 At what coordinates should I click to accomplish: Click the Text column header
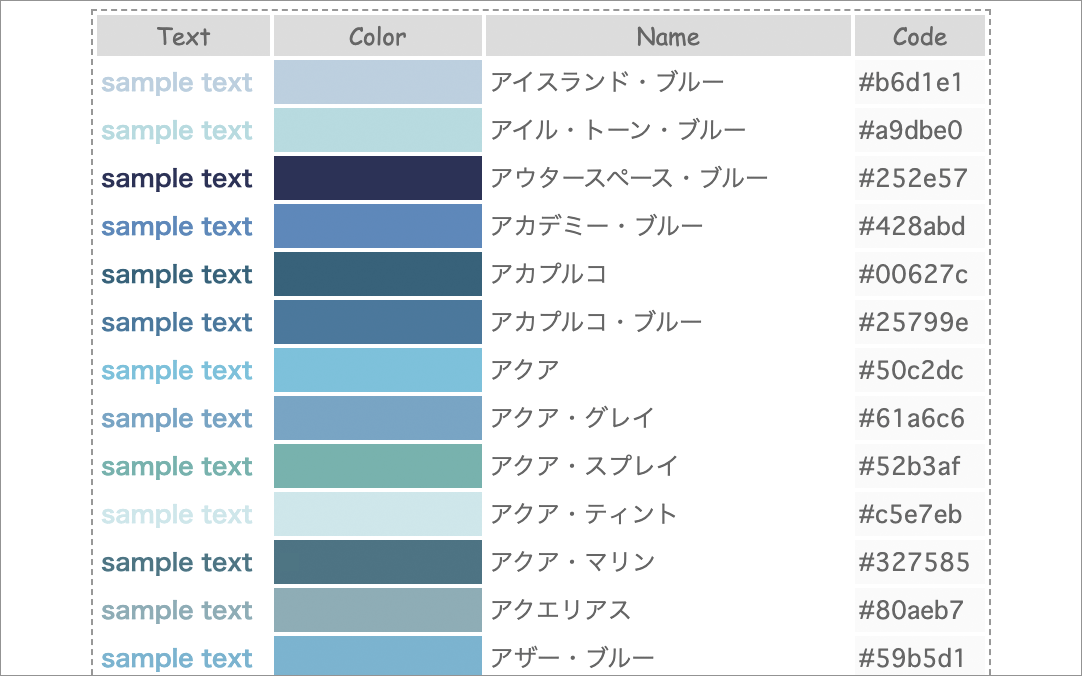(x=184, y=37)
